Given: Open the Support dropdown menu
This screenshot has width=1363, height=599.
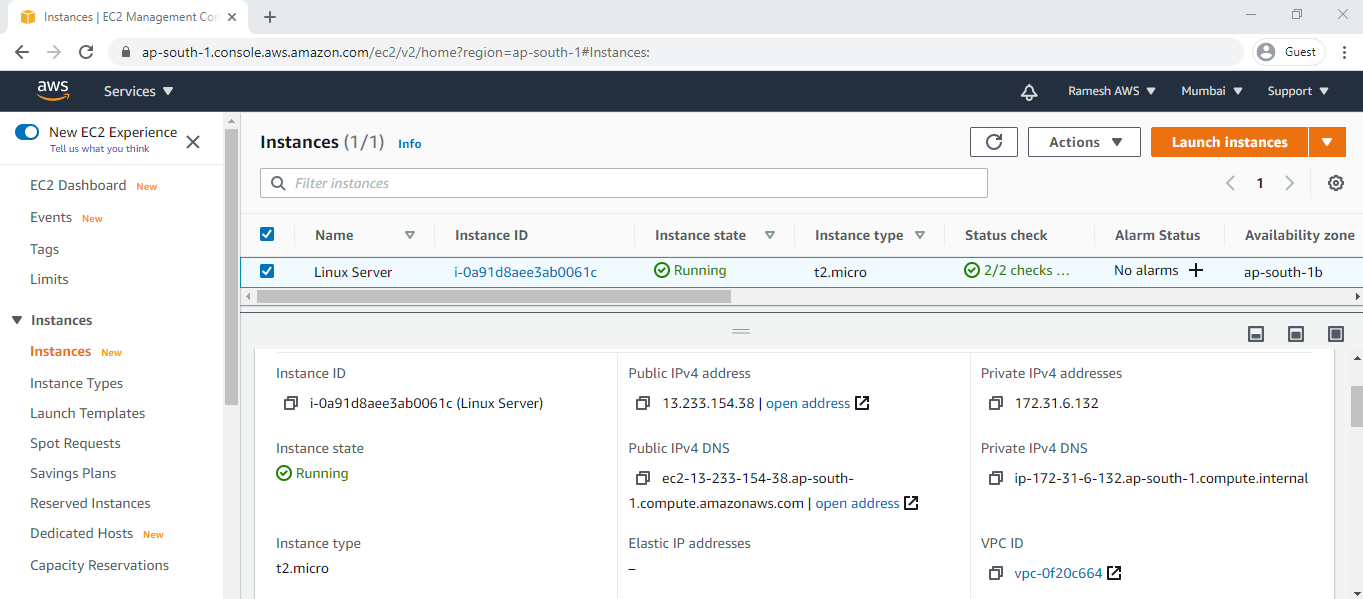Looking at the screenshot, I should (x=1298, y=91).
